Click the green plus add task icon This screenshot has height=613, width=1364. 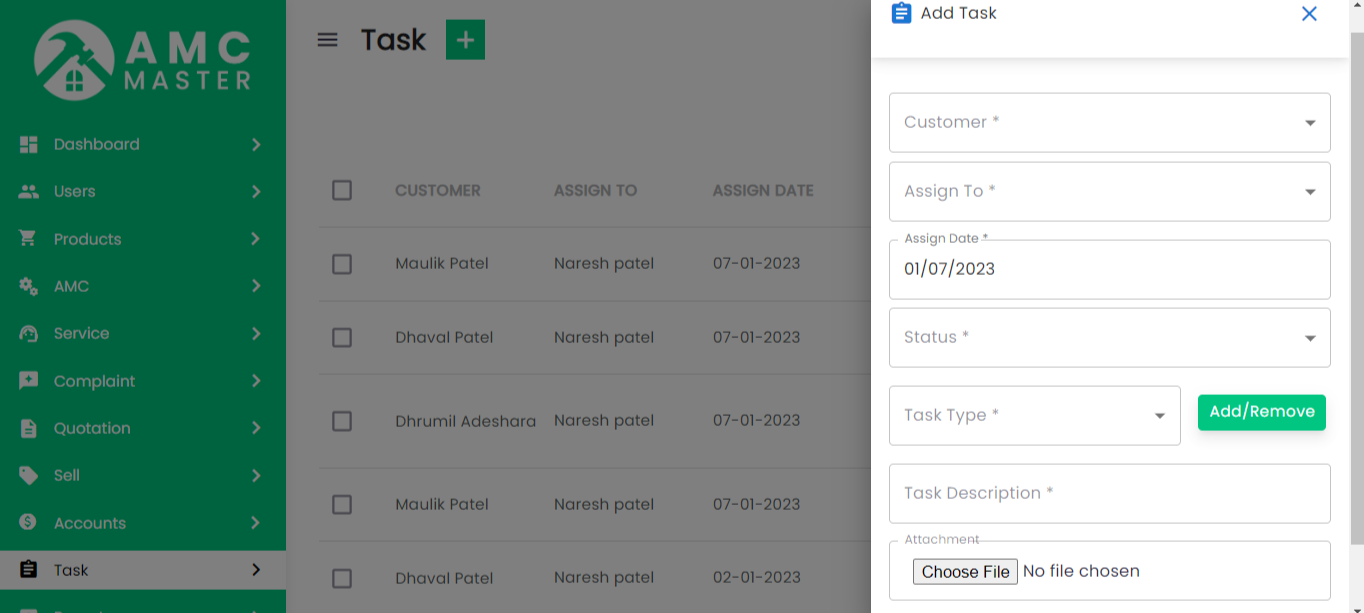click(465, 40)
